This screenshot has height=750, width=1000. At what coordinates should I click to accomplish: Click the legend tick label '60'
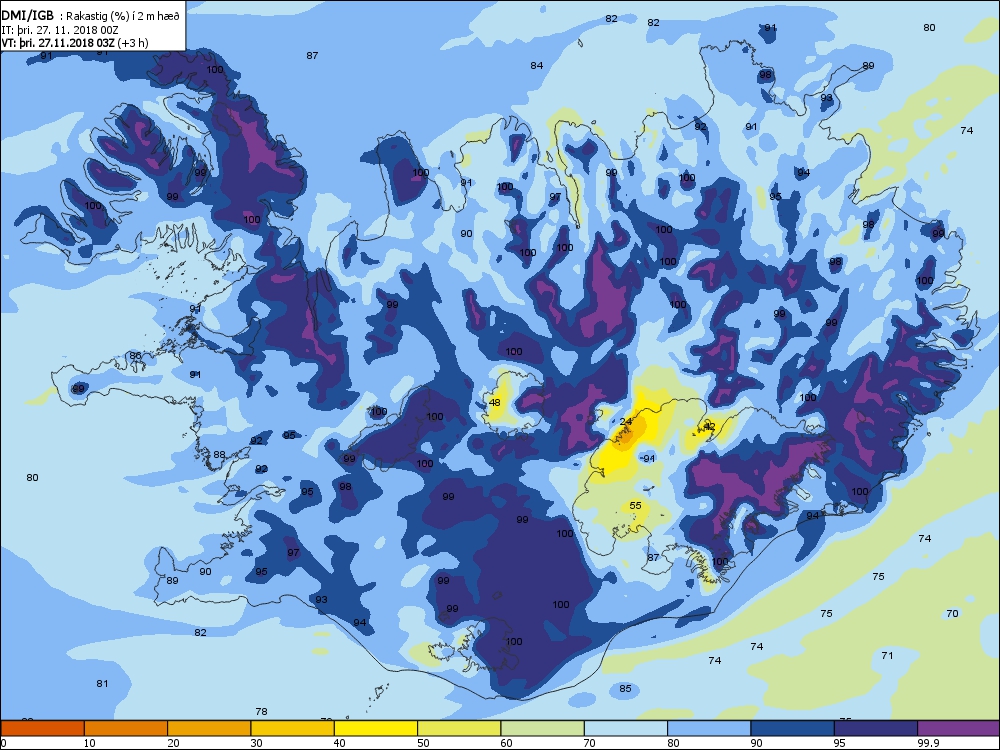pos(506,742)
